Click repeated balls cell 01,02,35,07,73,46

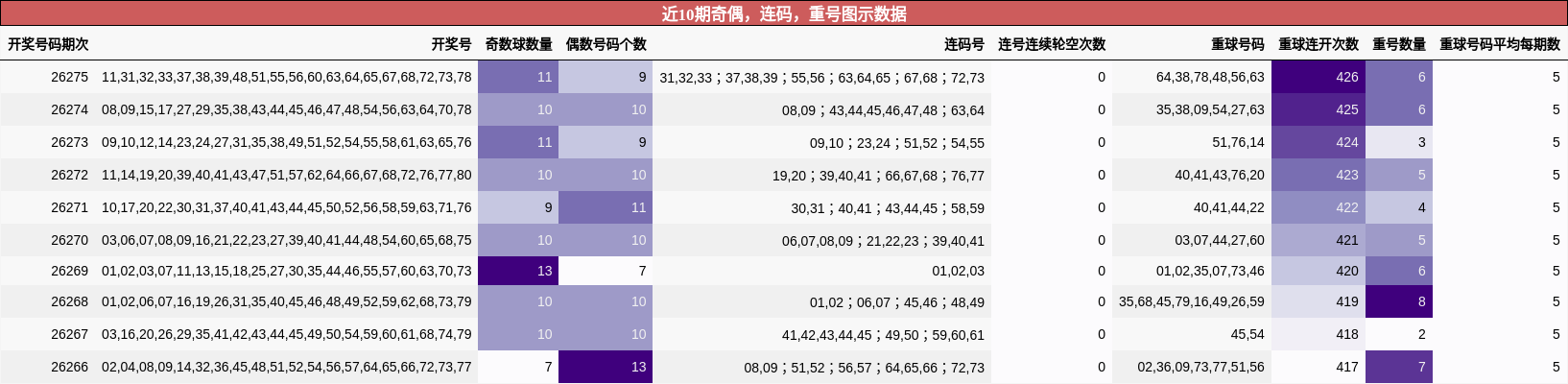click(x=1192, y=271)
